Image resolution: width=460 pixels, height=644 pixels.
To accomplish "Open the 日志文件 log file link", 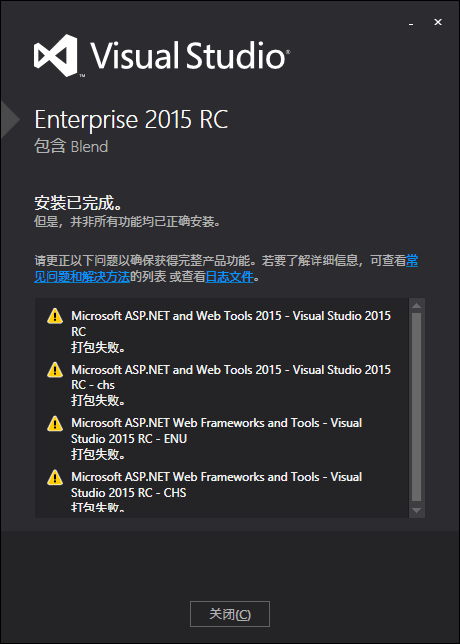I will point(229,277).
